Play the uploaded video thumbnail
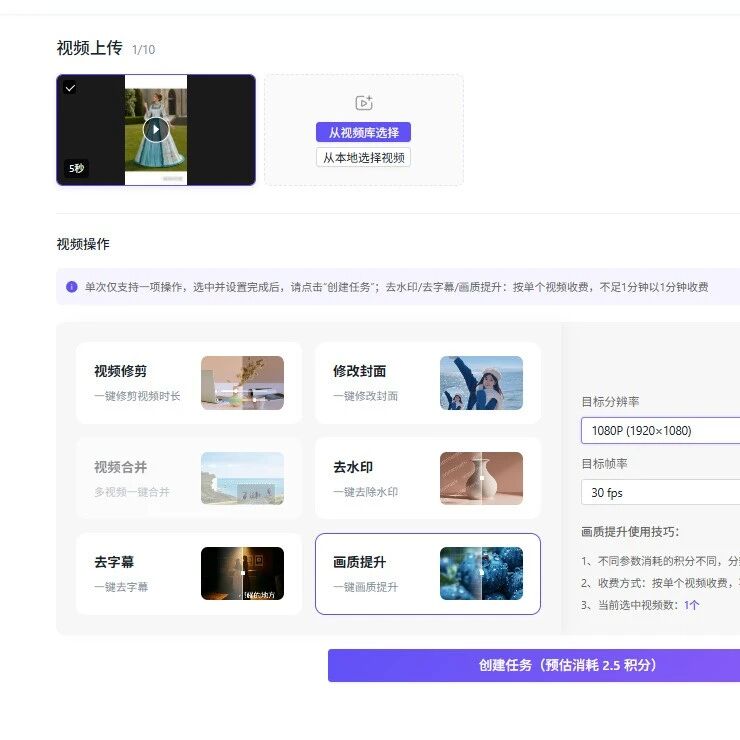This screenshot has height=740, width=740. click(156, 129)
